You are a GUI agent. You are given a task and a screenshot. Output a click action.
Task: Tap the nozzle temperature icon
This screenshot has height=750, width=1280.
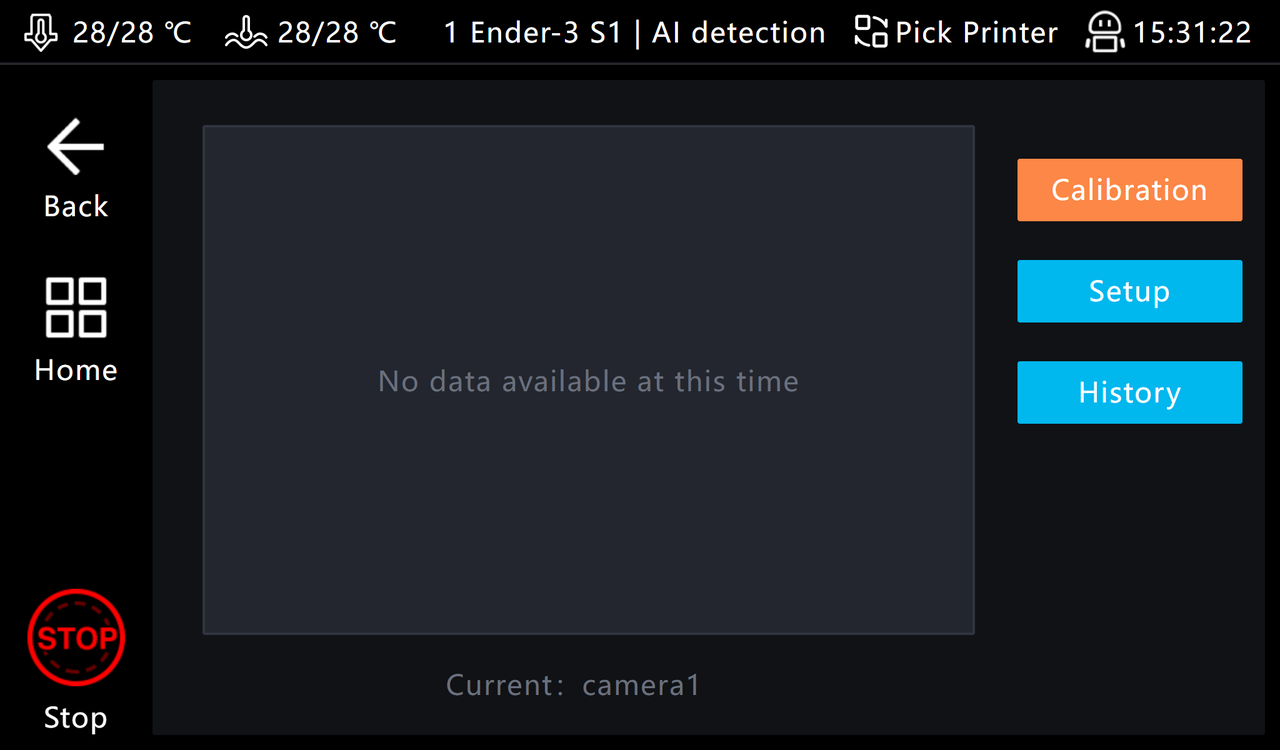[x=40, y=32]
